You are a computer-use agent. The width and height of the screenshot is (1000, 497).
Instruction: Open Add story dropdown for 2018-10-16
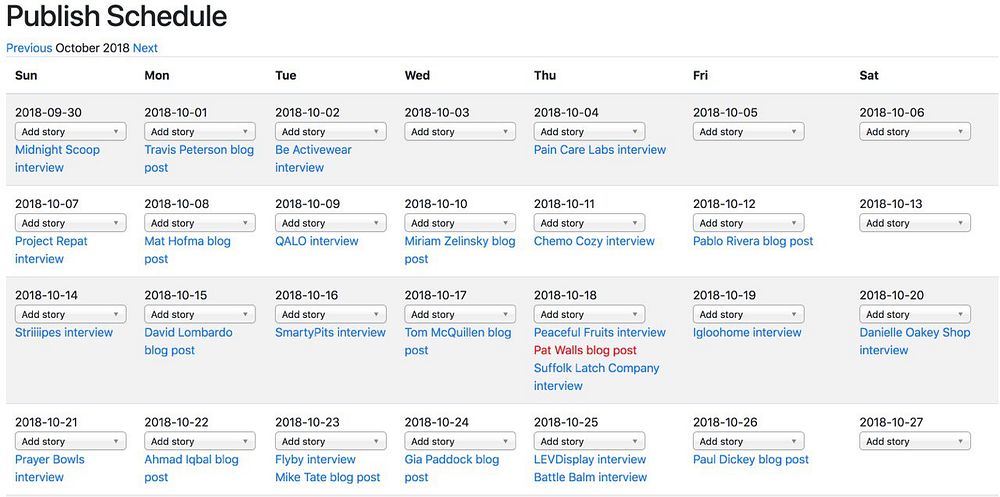tap(330, 315)
